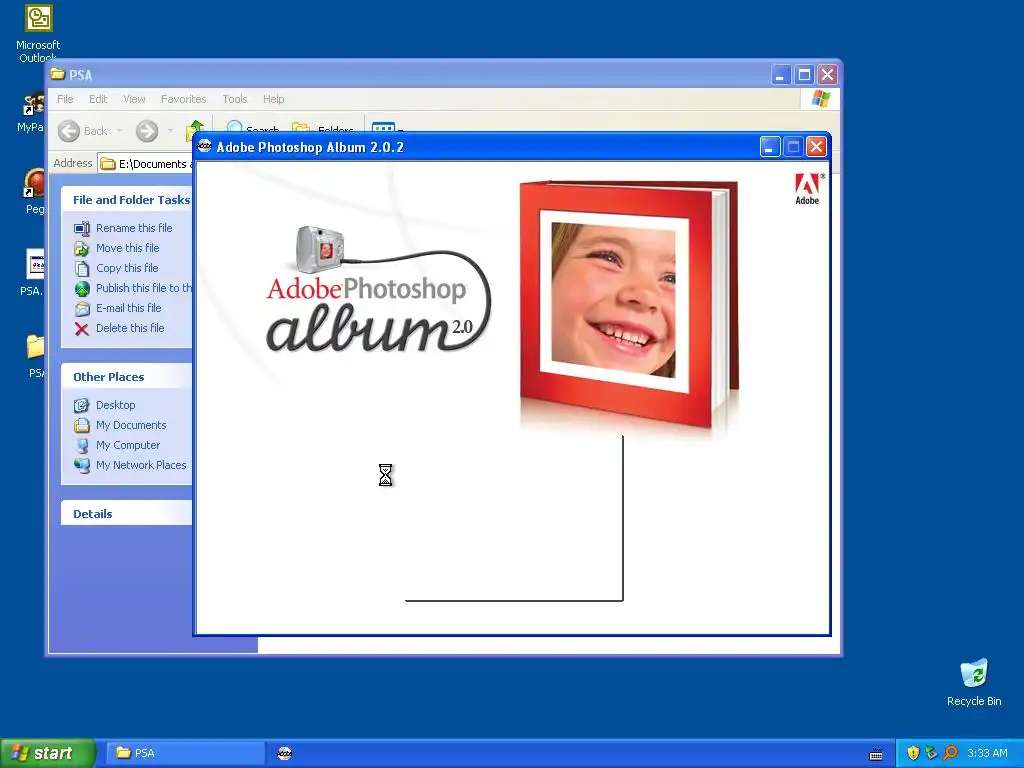The height and width of the screenshot is (768, 1024).
Task: Open Back history dropdown arrow
Action: point(120,131)
